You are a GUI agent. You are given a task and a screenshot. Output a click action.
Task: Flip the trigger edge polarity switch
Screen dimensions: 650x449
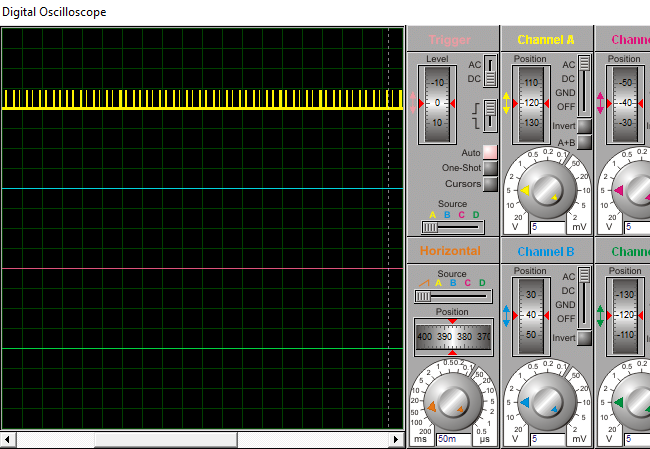(x=490, y=115)
